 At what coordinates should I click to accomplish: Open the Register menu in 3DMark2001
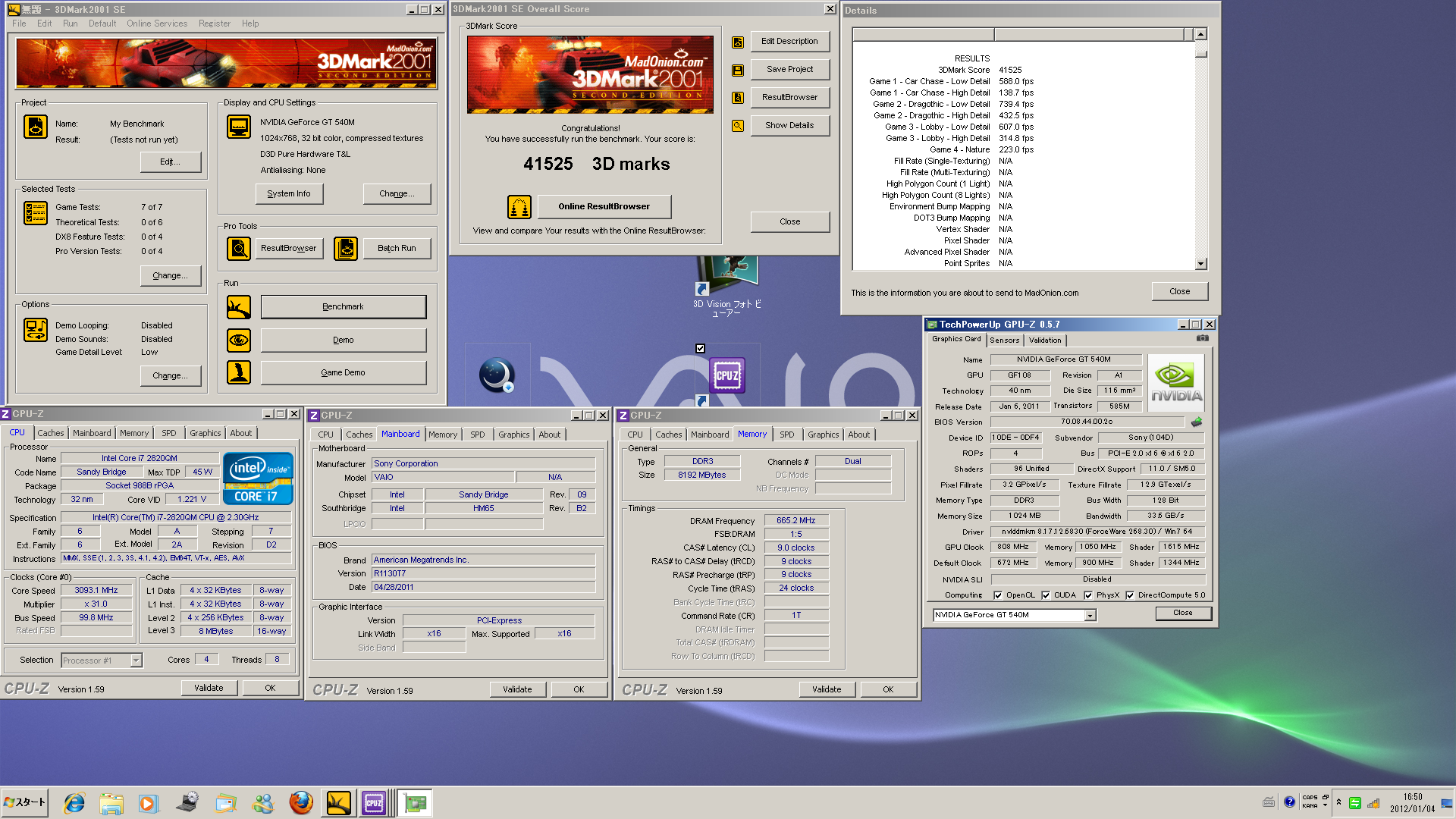click(x=215, y=24)
